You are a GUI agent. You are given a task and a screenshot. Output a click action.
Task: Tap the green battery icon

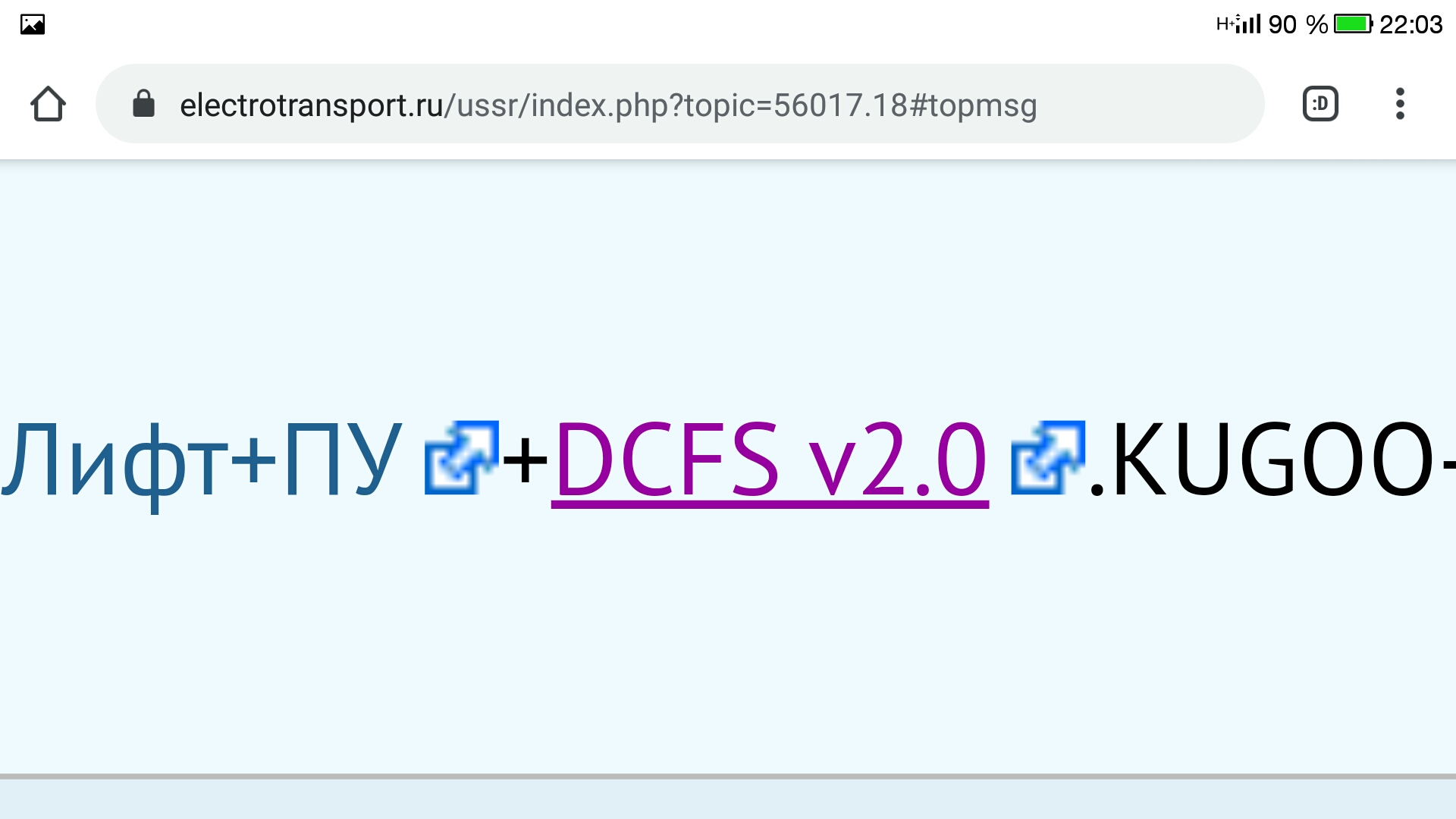pos(1354,24)
